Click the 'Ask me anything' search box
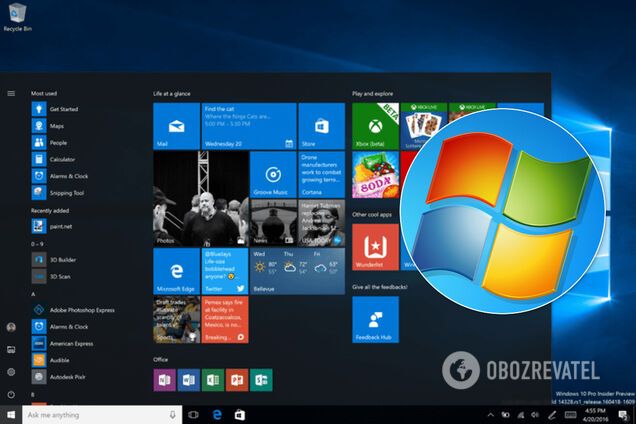 coord(102,415)
